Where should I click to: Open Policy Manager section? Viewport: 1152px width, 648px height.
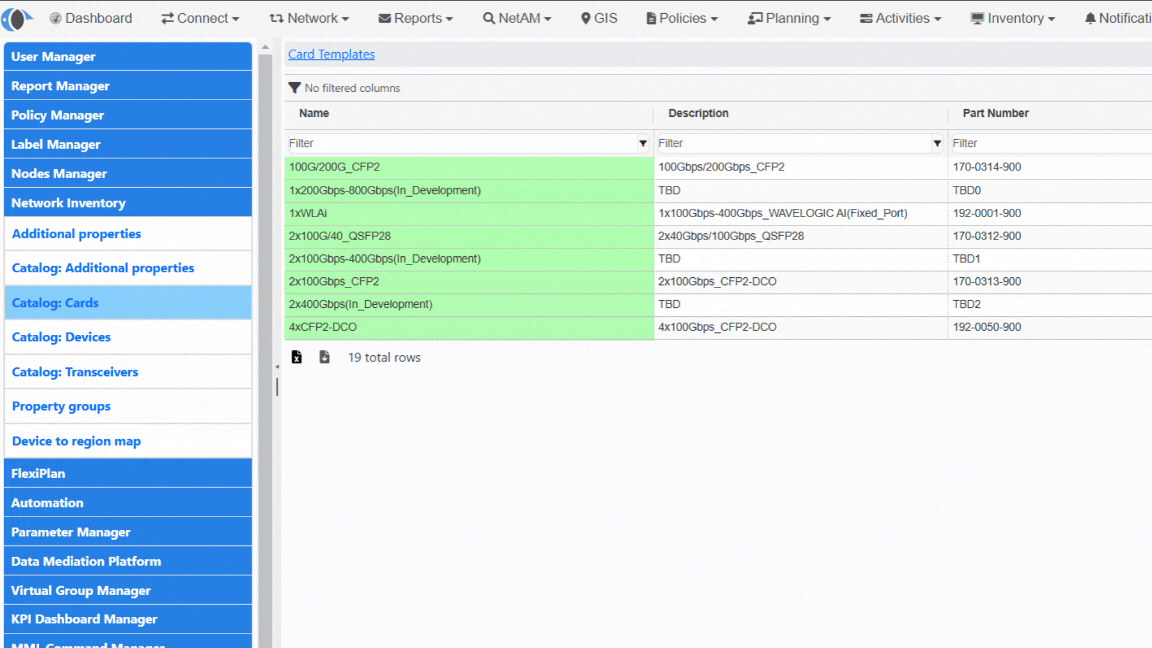(x=128, y=115)
